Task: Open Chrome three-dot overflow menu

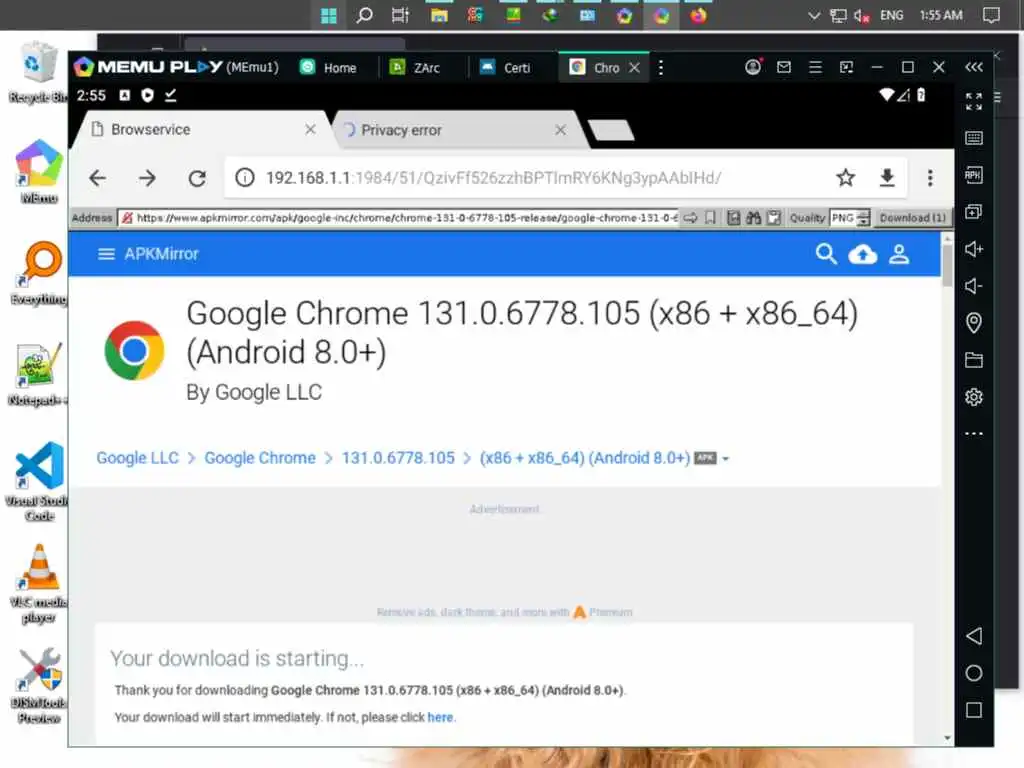Action: [x=930, y=178]
